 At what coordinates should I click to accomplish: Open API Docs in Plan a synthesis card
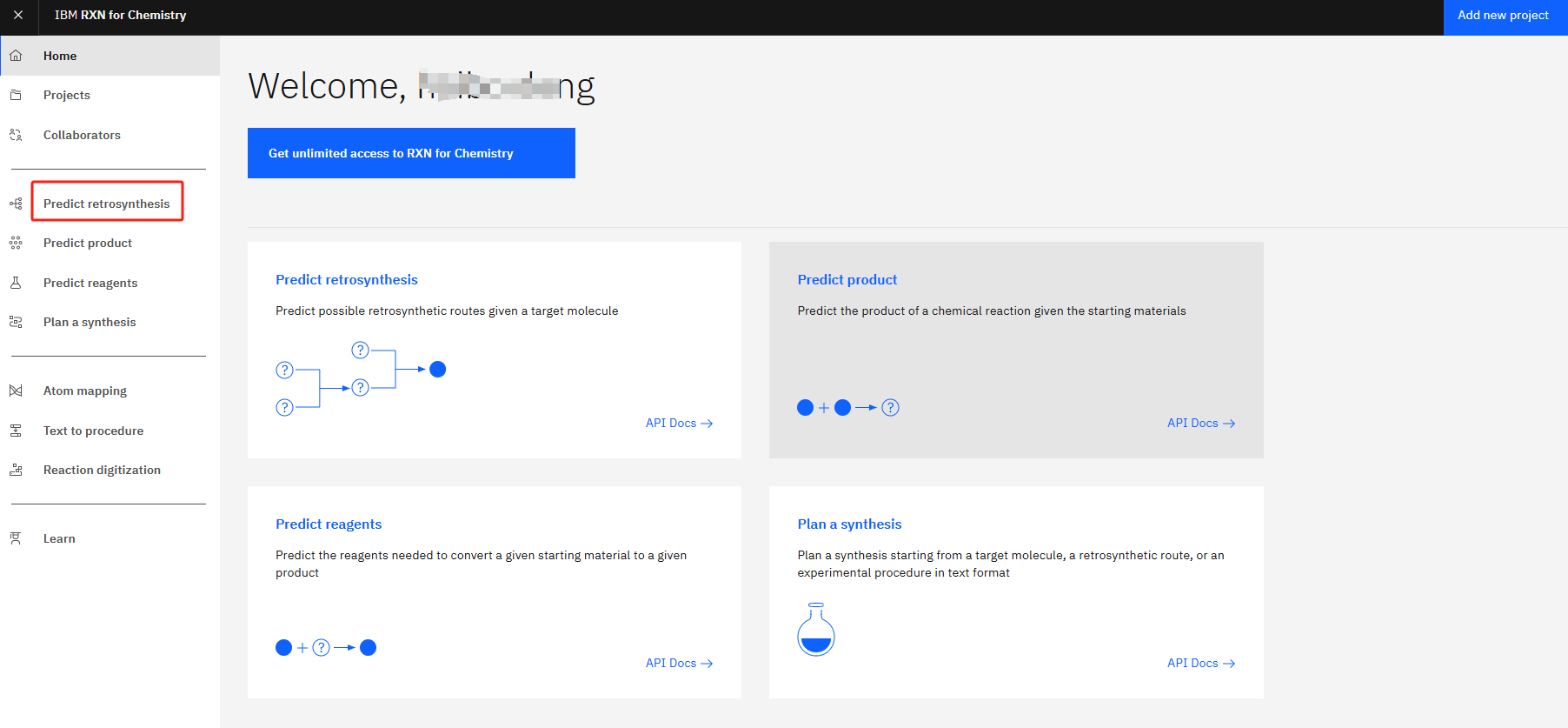click(1201, 663)
